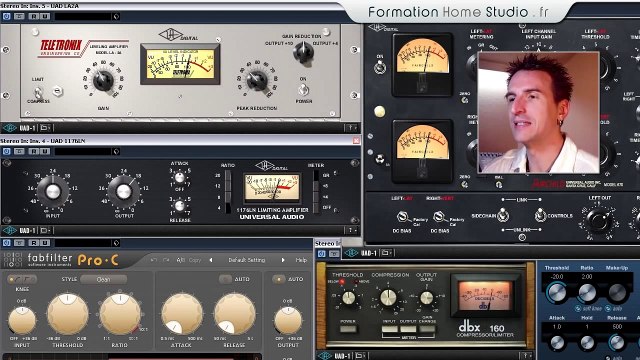Select the GR meter button on 1176LN
Image resolution: width=640 pixels, height=360 pixels.
(316, 176)
